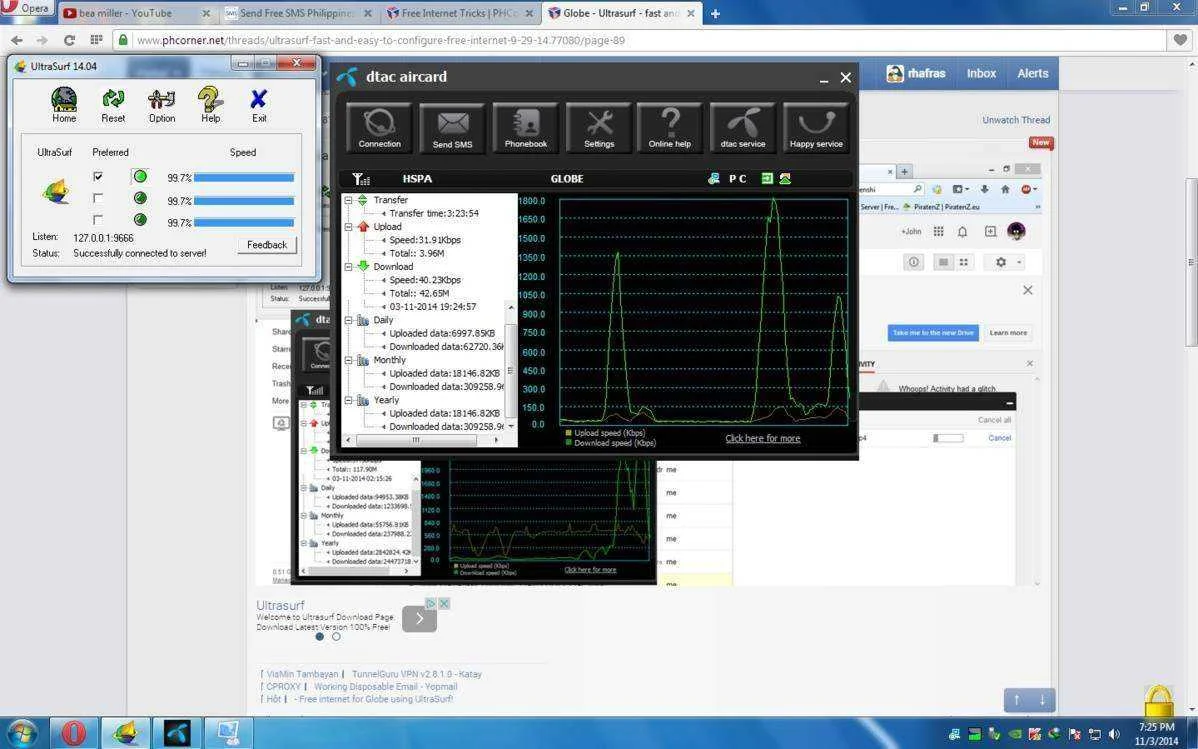The height and width of the screenshot is (749, 1198).
Task: Open the UltraSurf Home icon
Action: pyautogui.click(x=64, y=104)
